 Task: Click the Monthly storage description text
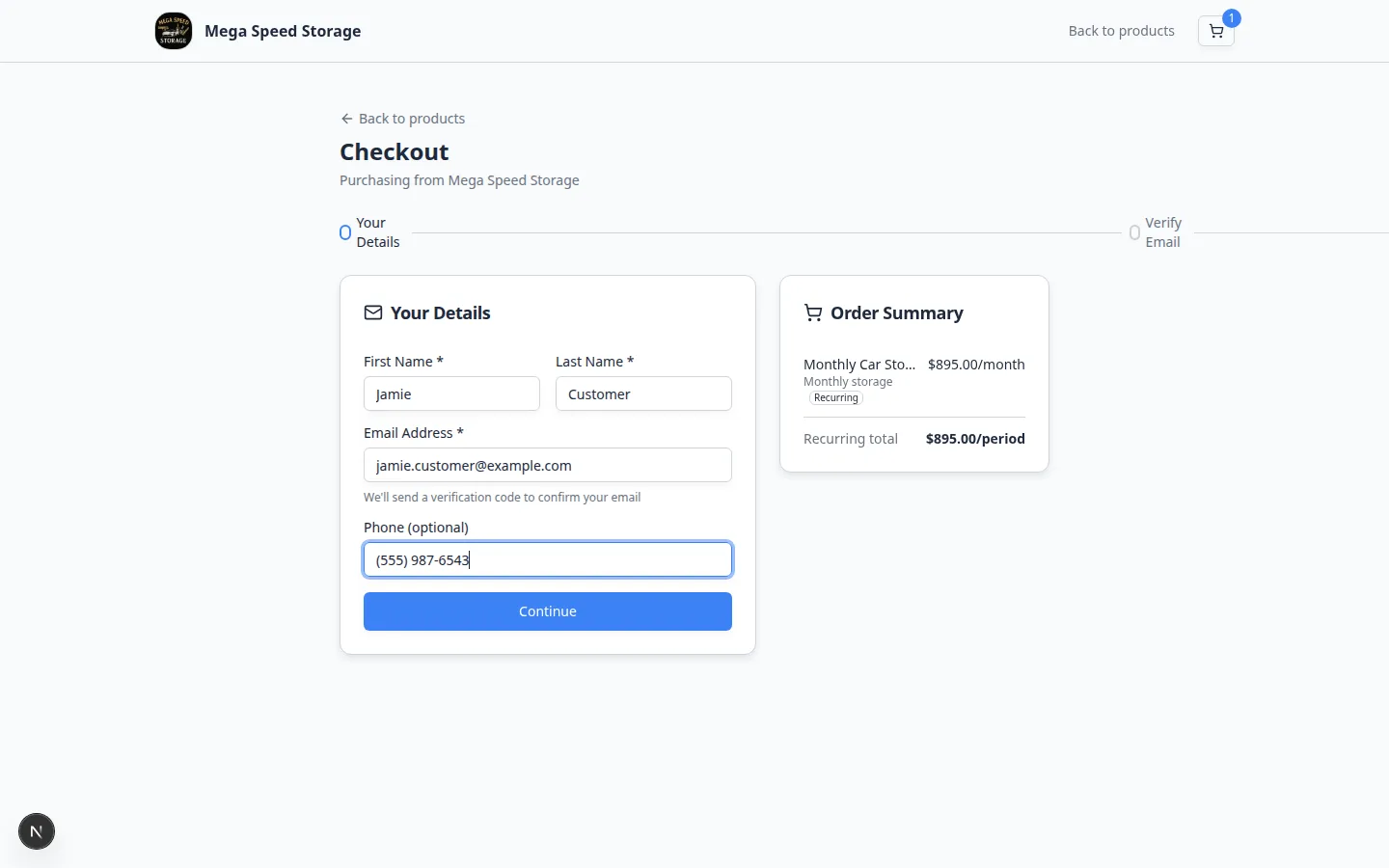(x=848, y=382)
